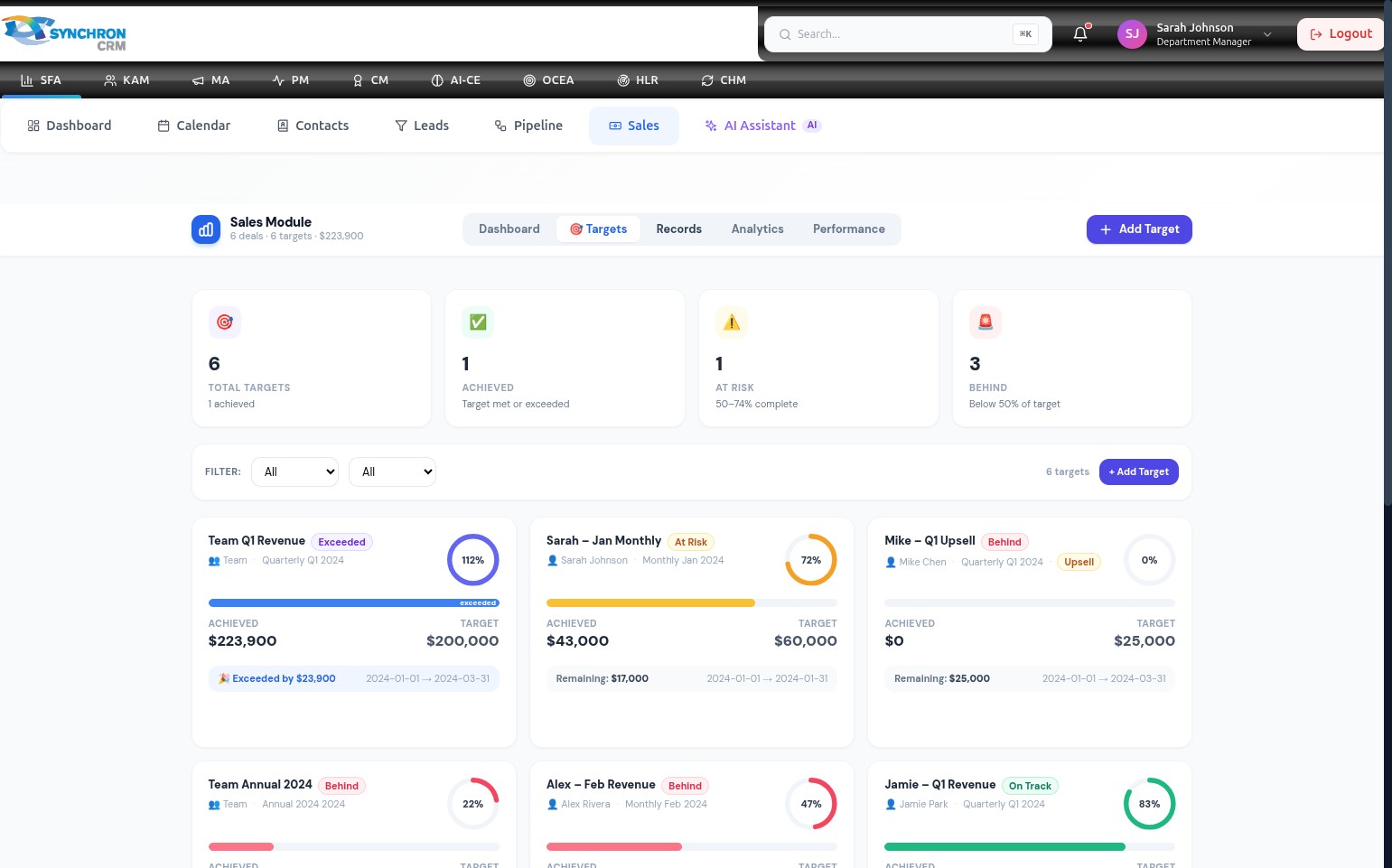Switch to the Performance tab
Viewport: 1392px width, 868px height.
849,229
